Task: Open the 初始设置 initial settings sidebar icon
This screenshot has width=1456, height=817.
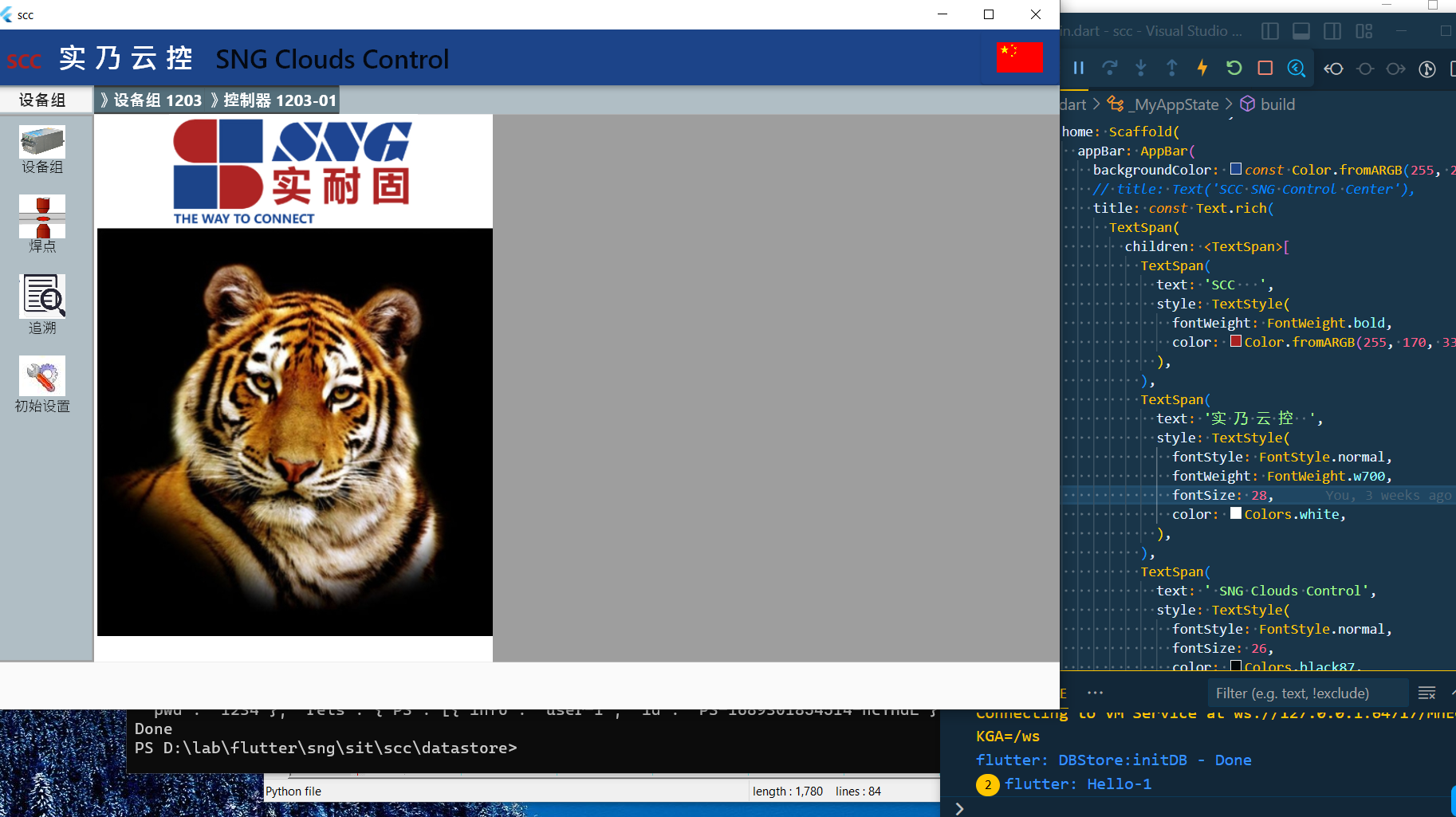Action: pyautogui.click(x=42, y=375)
